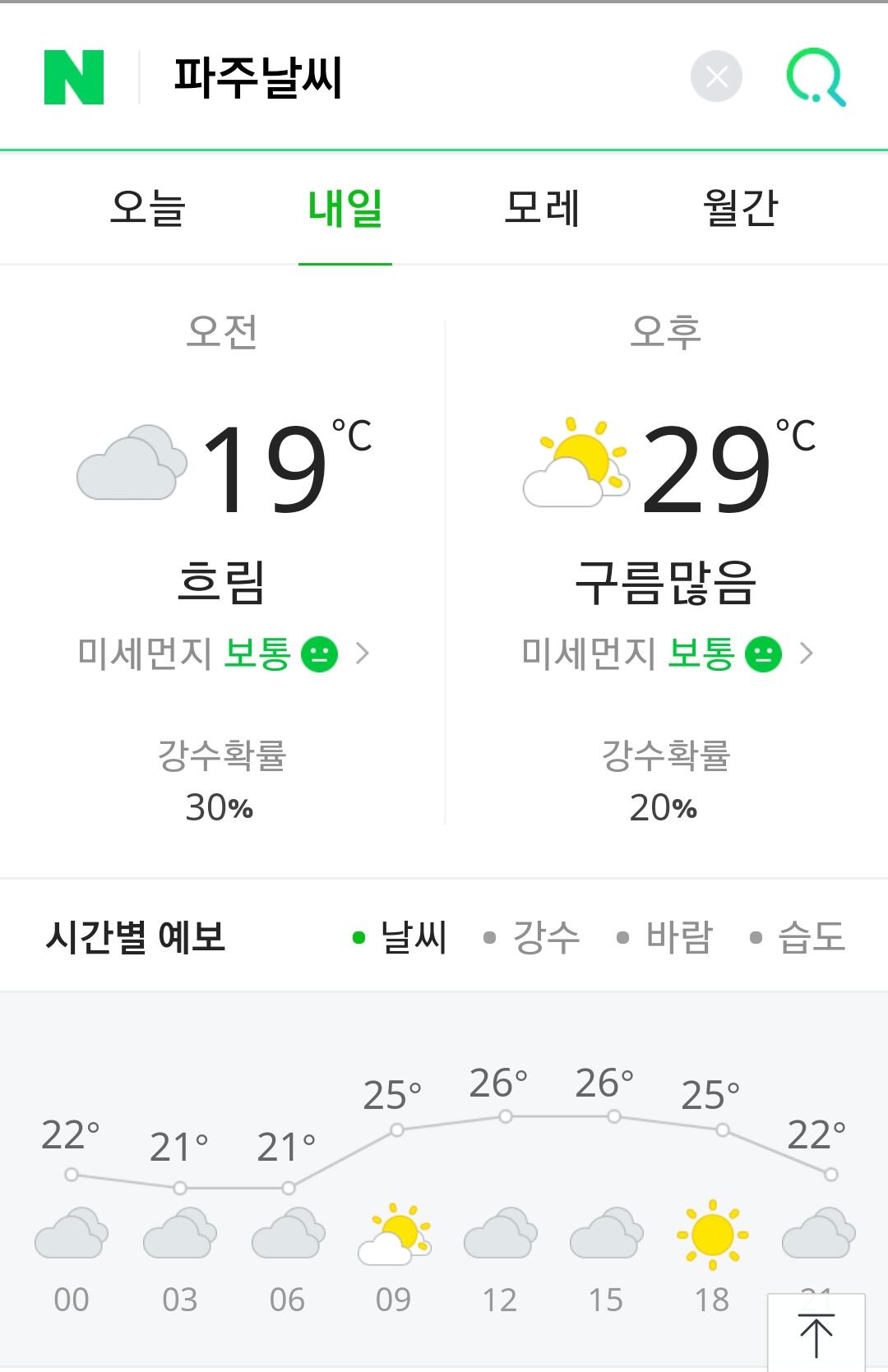The width and height of the screenshot is (888, 1372).
Task: Tap the green Naver N logo
Action: (74, 77)
